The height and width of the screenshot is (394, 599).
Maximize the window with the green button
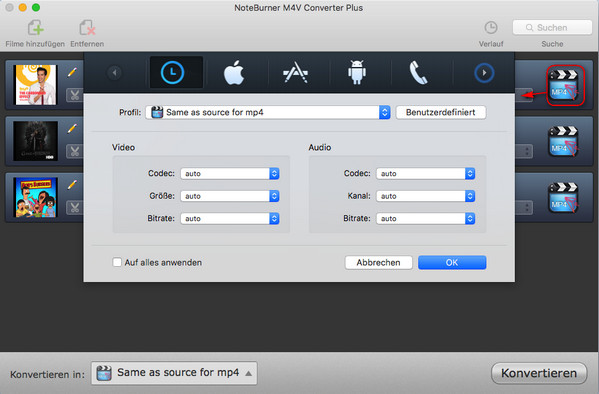[36, 7]
